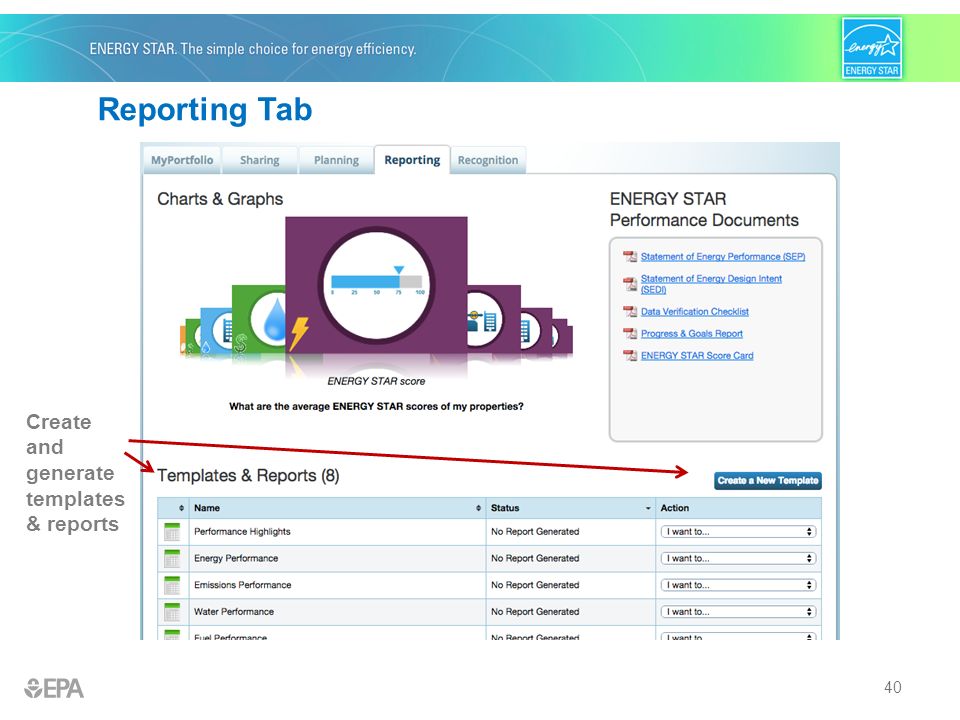Select the blue building chart card on the left
This screenshot has width=960, height=720.
coord(216,331)
